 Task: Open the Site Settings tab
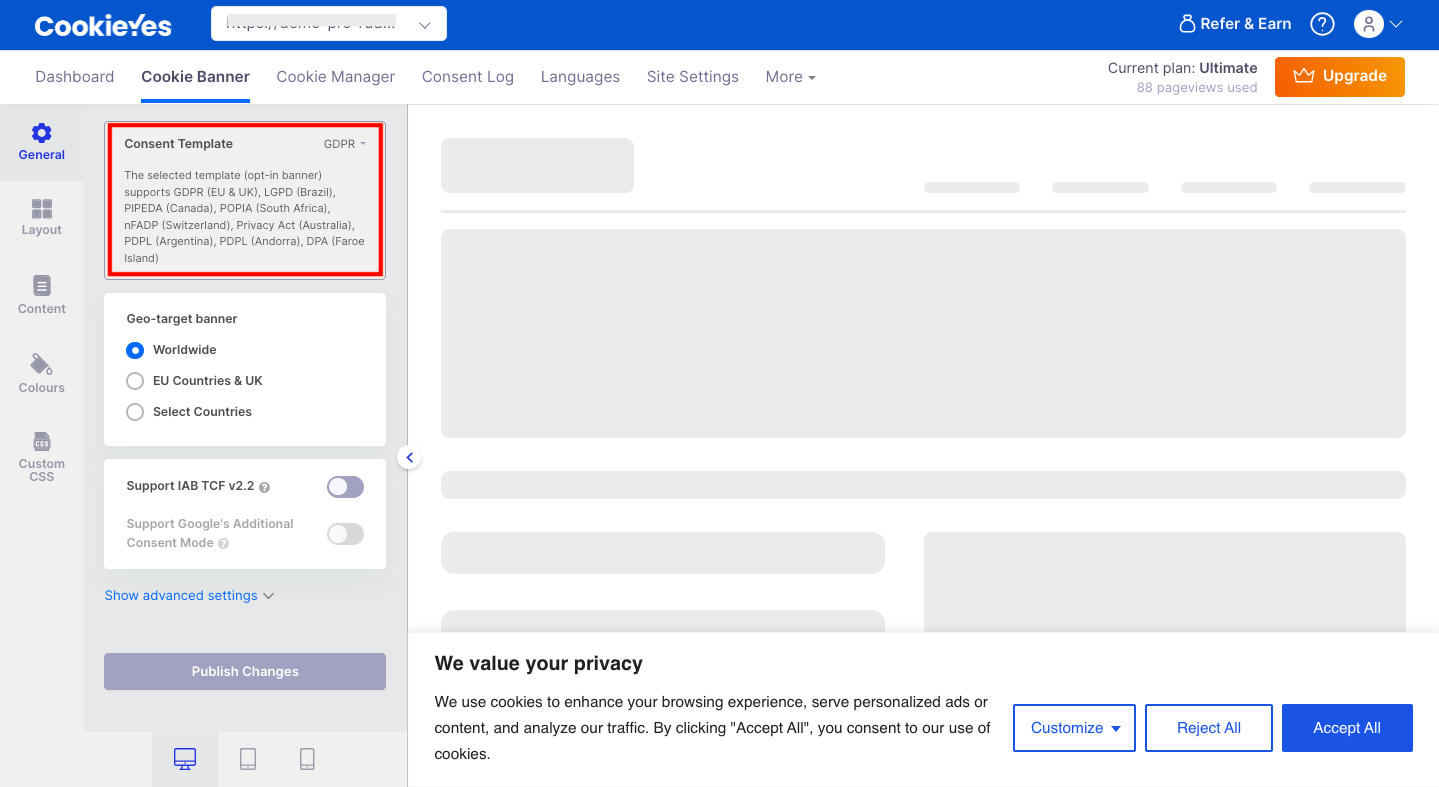click(693, 77)
